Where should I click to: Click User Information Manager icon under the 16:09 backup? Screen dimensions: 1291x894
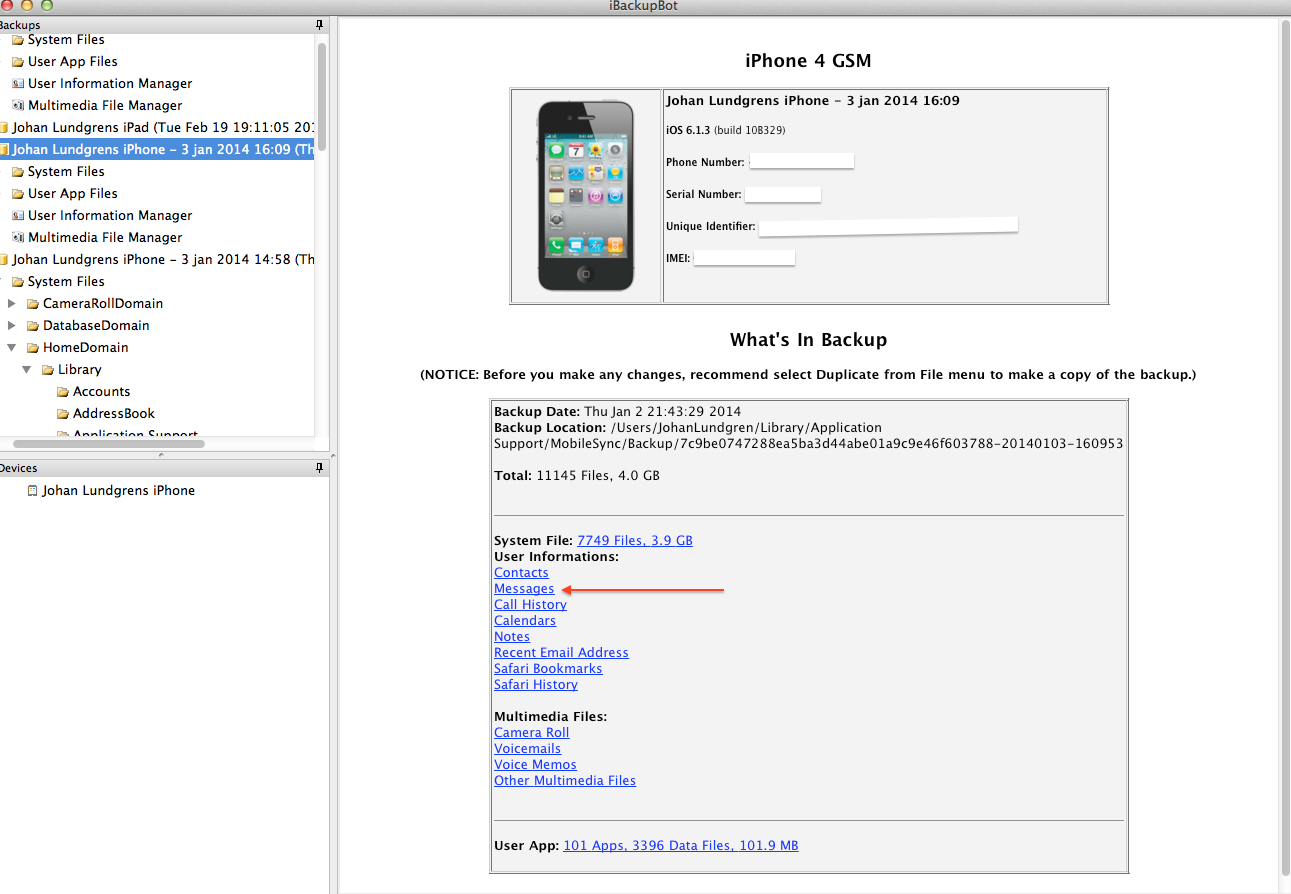click(x=18, y=216)
